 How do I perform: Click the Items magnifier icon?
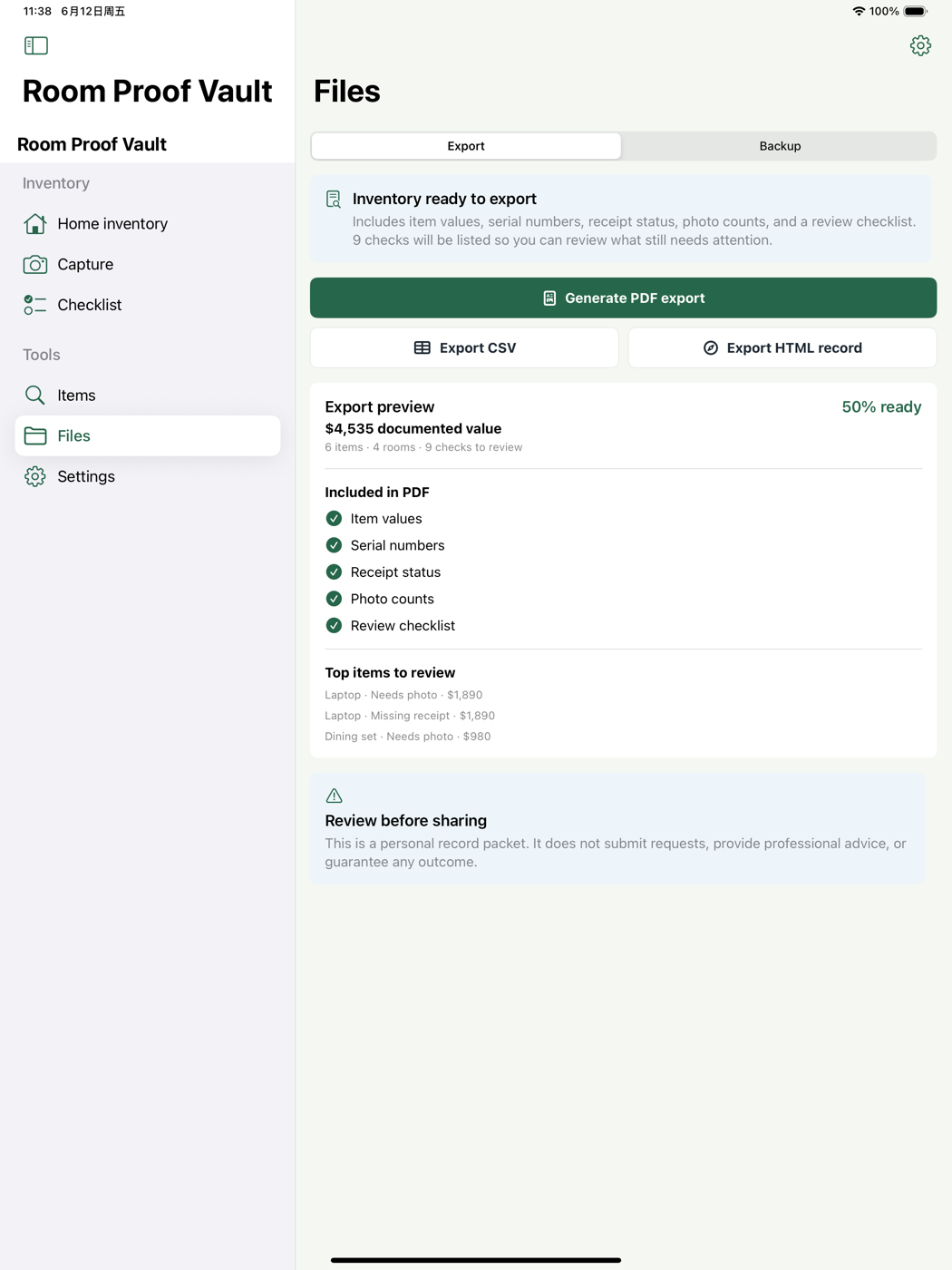[x=35, y=395]
